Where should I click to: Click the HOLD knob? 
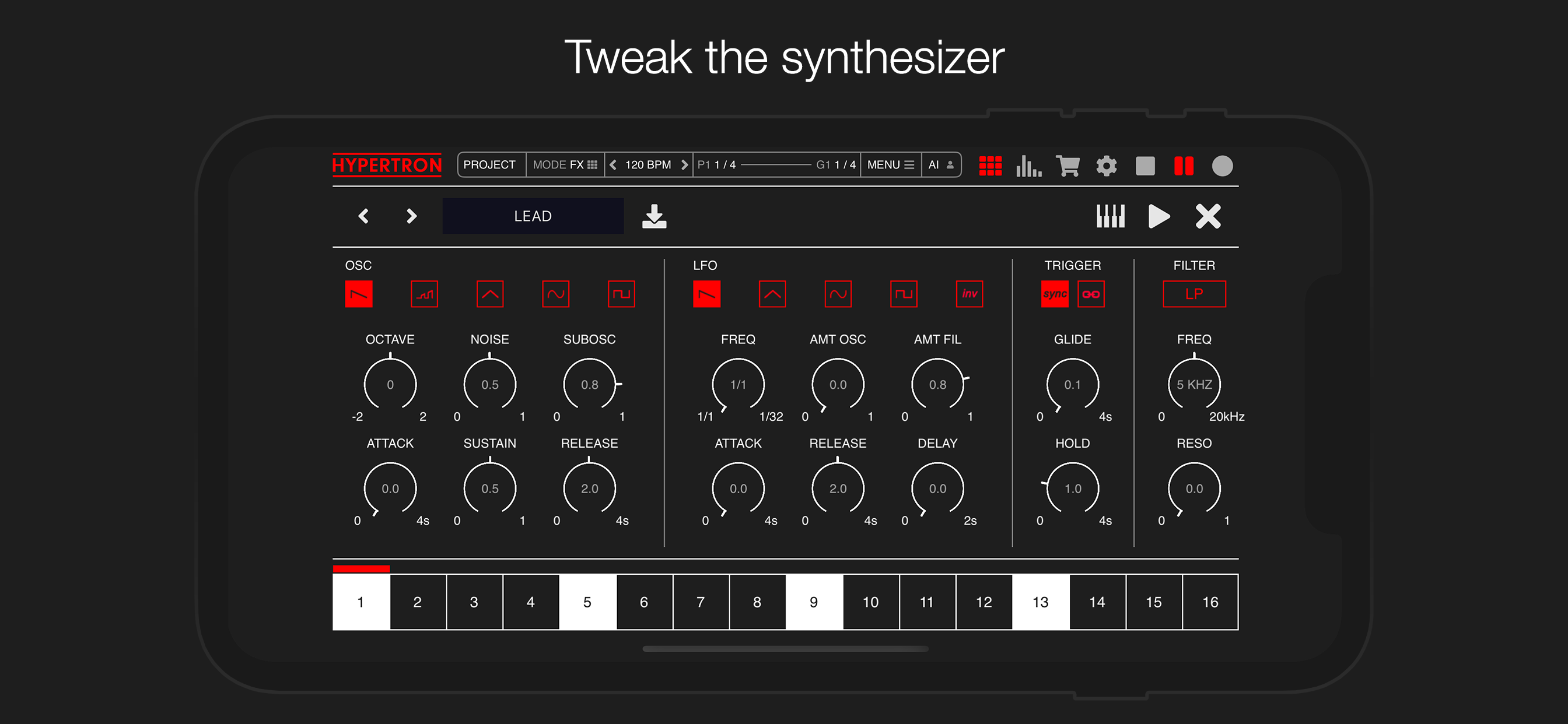pos(1073,488)
